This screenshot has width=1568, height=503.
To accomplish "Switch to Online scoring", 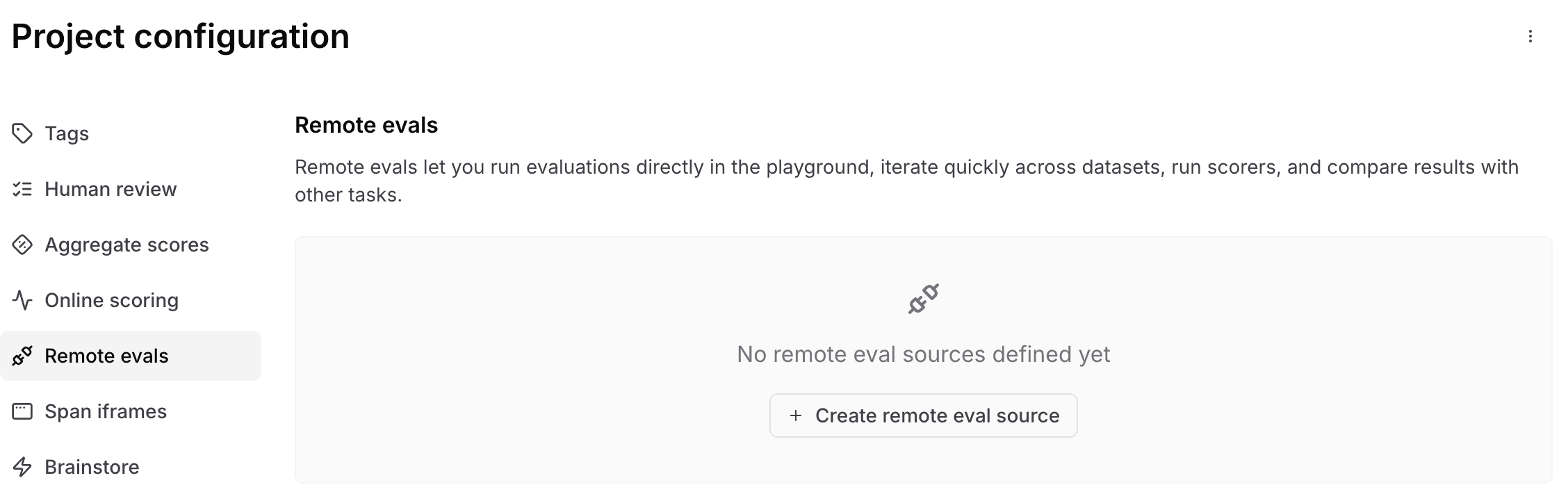I will coord(111,300).
